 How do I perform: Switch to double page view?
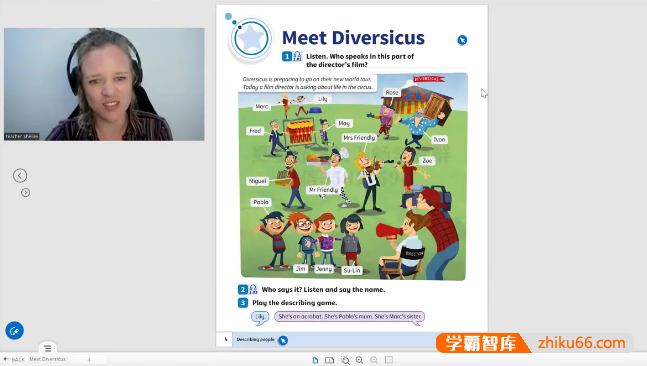(x=329, y=360)
